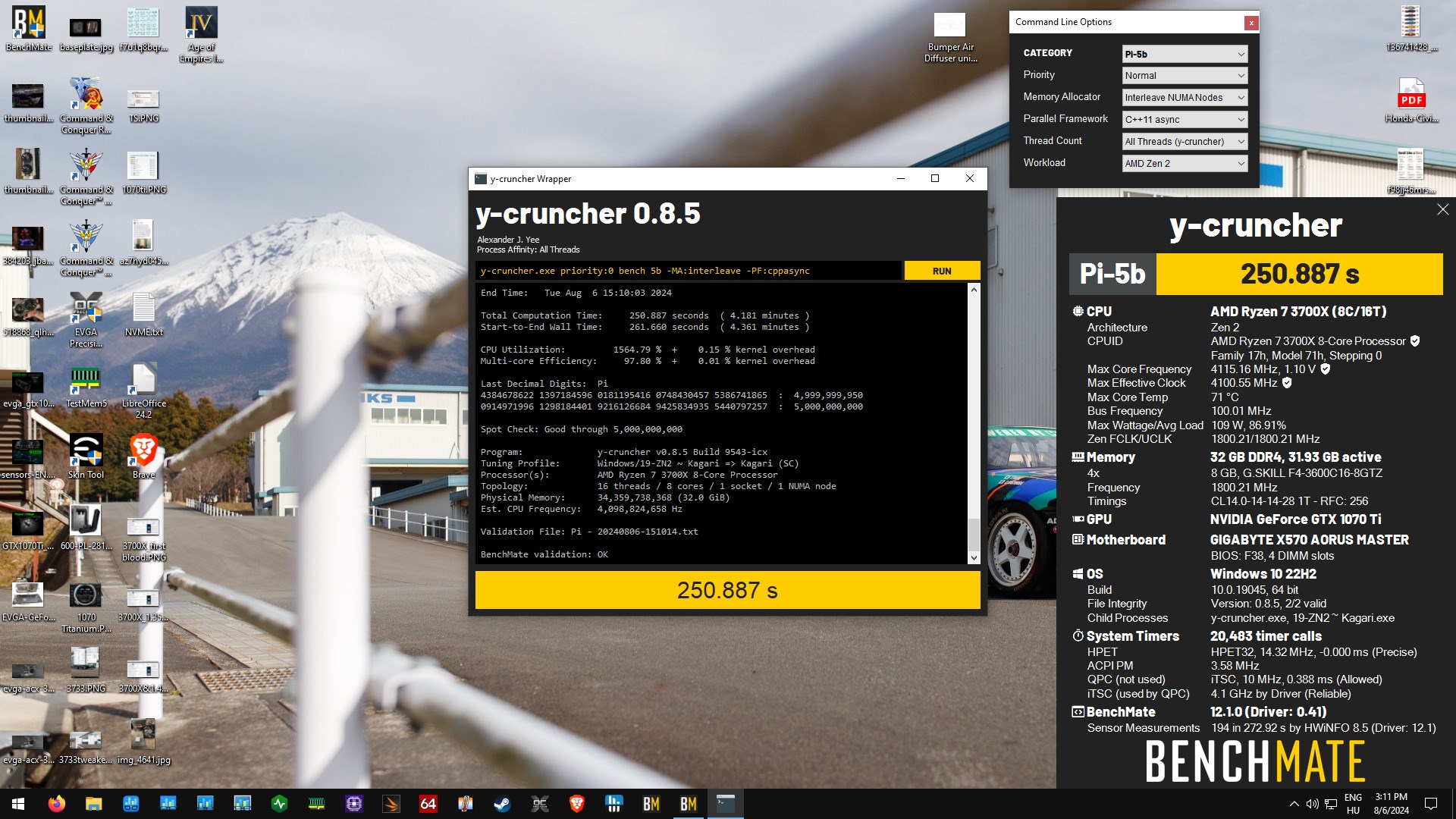
Task: Open the Priority dropdown set to Normal
Action: 1185,76
